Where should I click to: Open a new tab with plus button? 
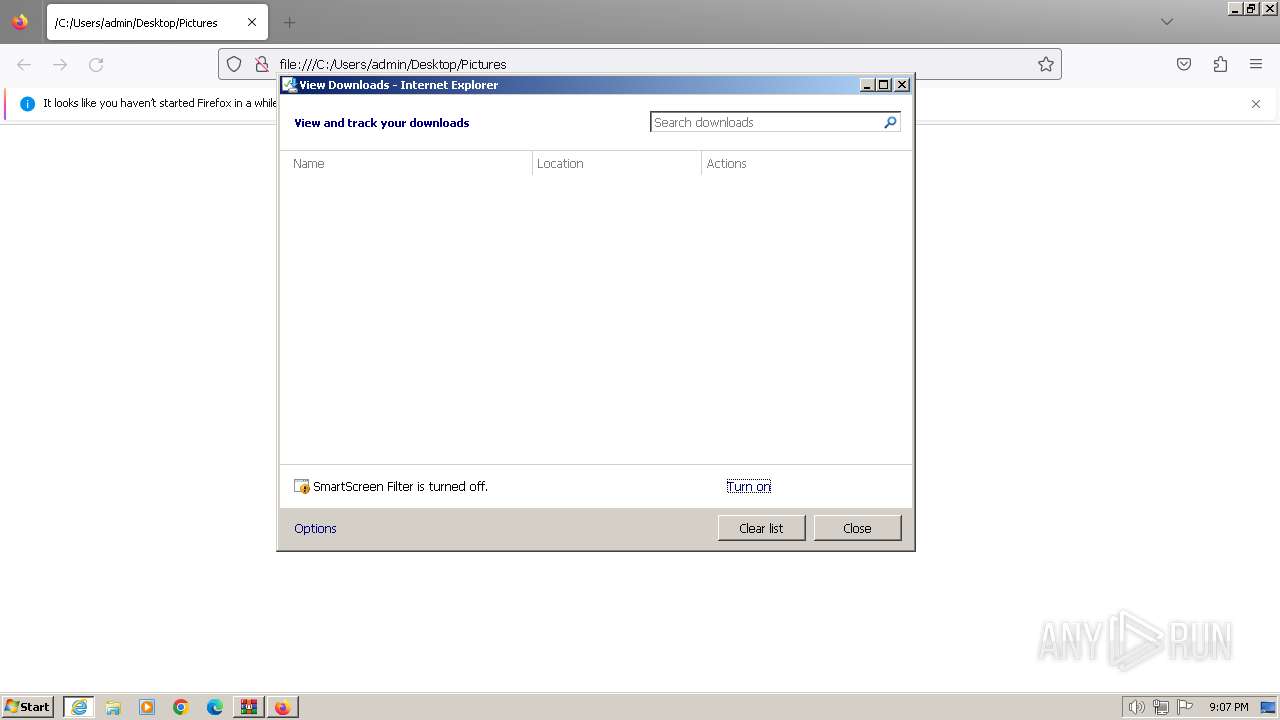click(289, 22)
